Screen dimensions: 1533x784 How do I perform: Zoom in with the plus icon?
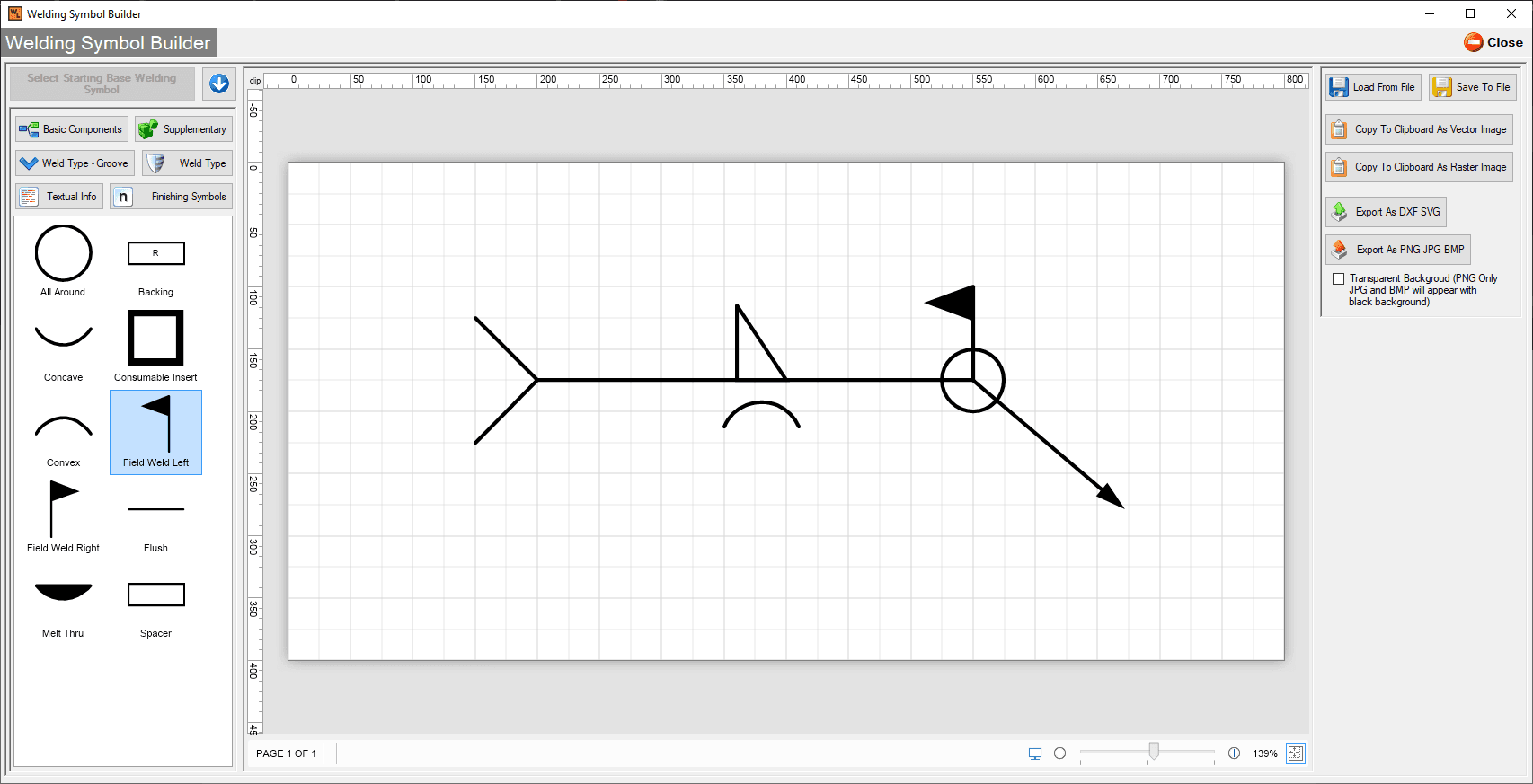pyautogui.click(x=1235, y=753)
